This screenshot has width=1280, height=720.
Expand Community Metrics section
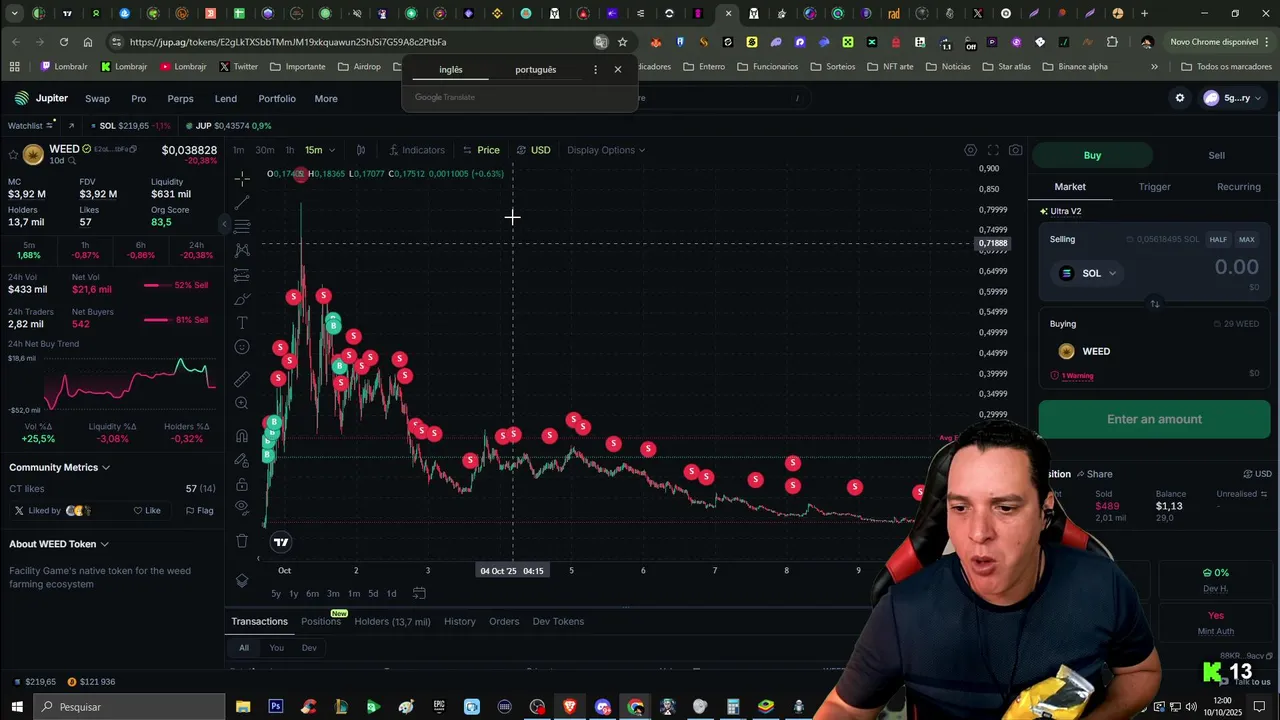59,467
